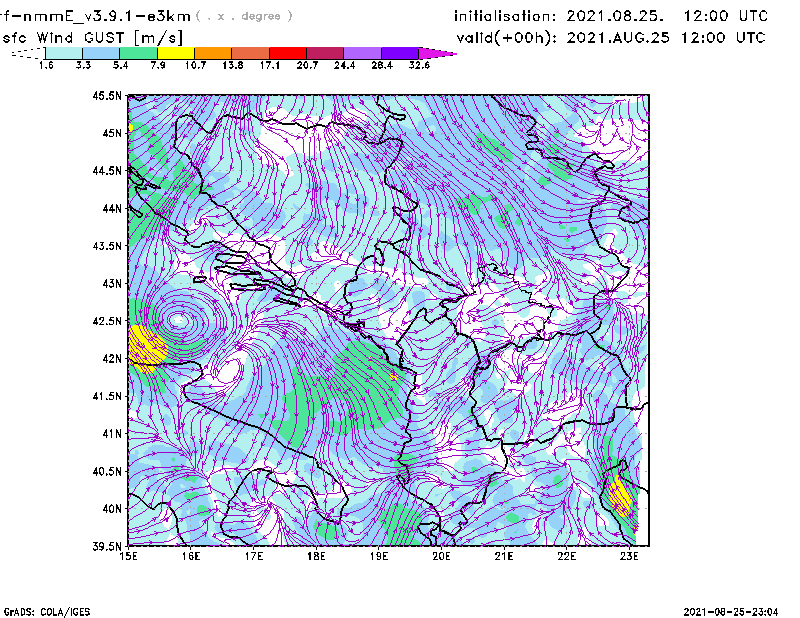Screen dimensions: 800x618
Task: Click the legend value 20.7
Action: coord(307,65)
